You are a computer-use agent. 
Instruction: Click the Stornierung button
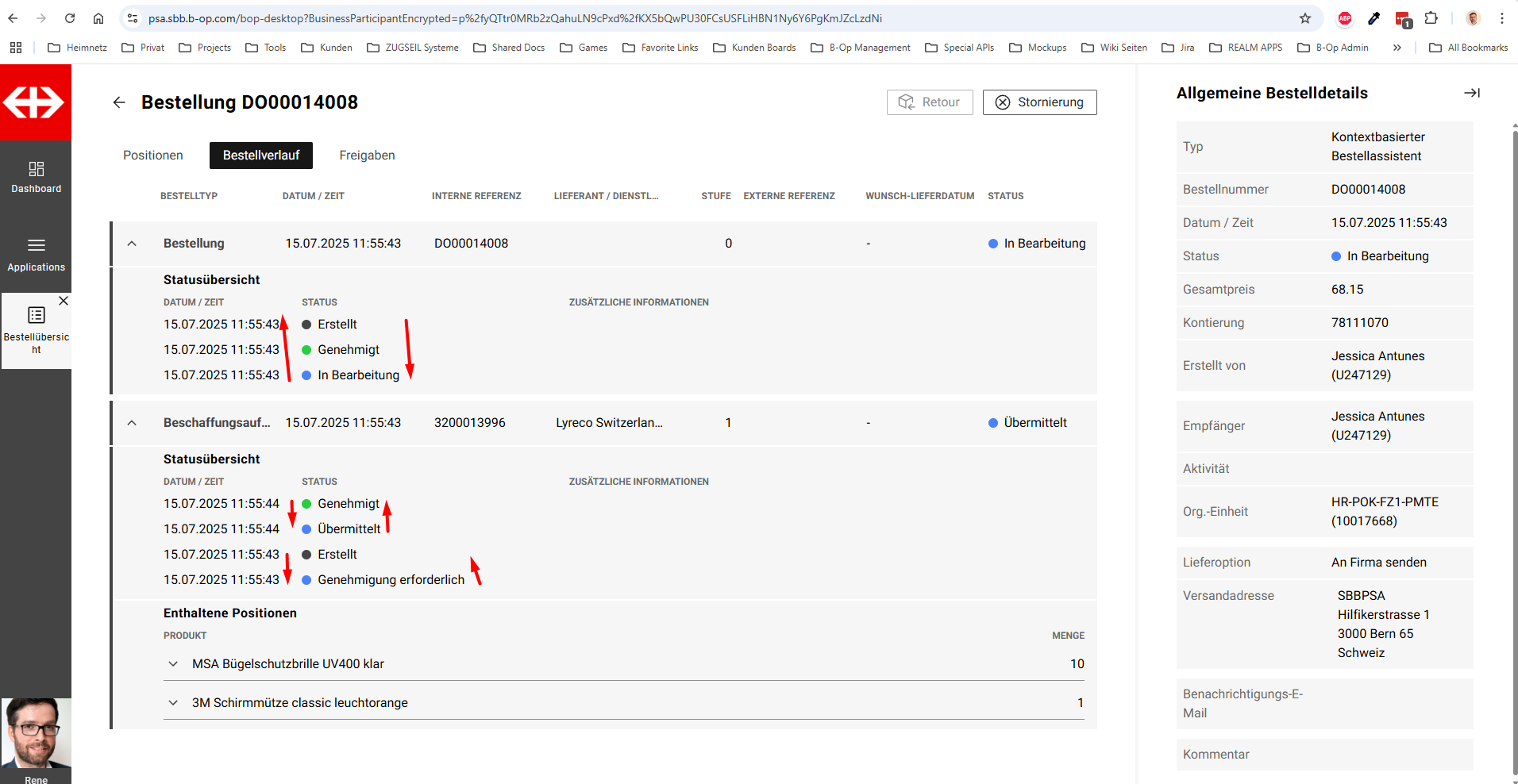[1039, 102]
